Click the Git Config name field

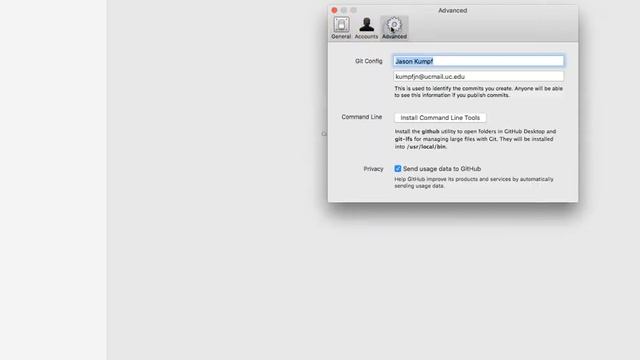point(478,61)
